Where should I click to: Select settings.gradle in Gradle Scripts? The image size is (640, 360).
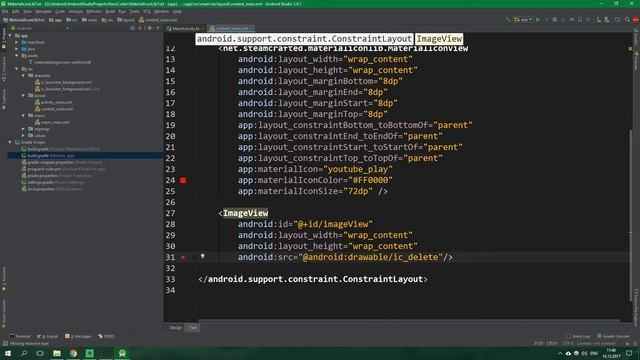click(53, 182)
